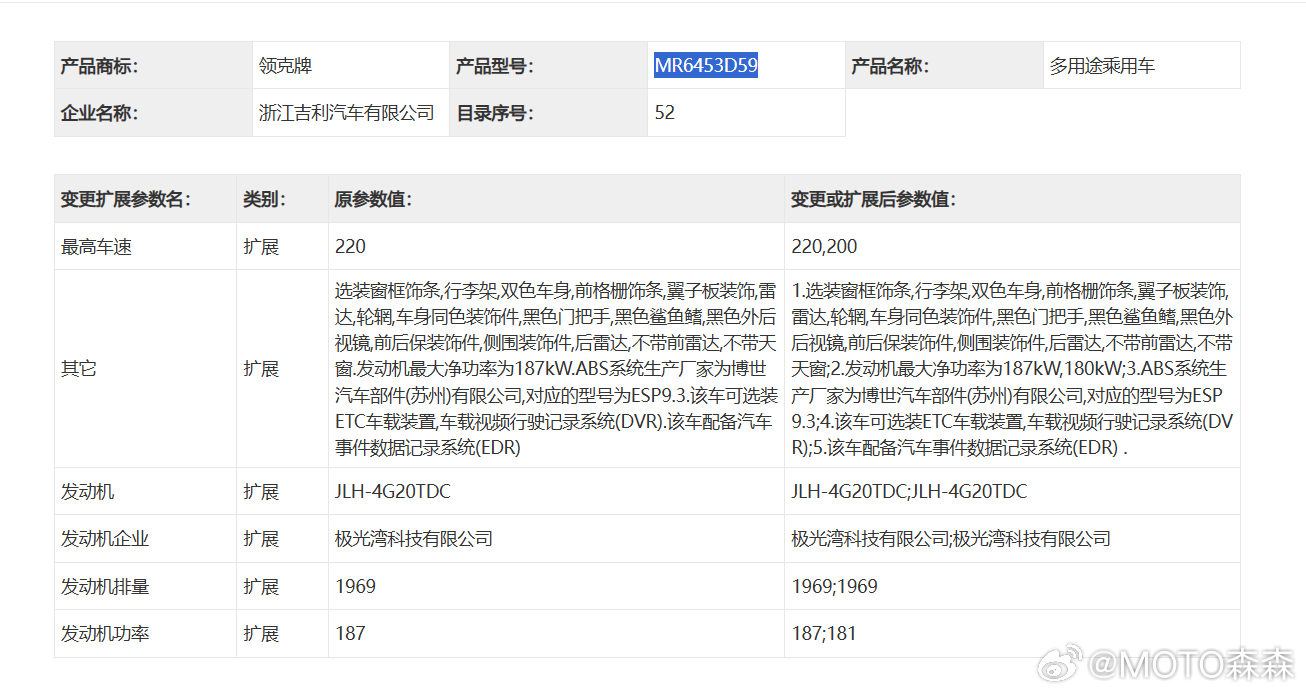The image size is (1306, 695).
Task: Click the 产品名称 label cell
Action: coord(944,66)
